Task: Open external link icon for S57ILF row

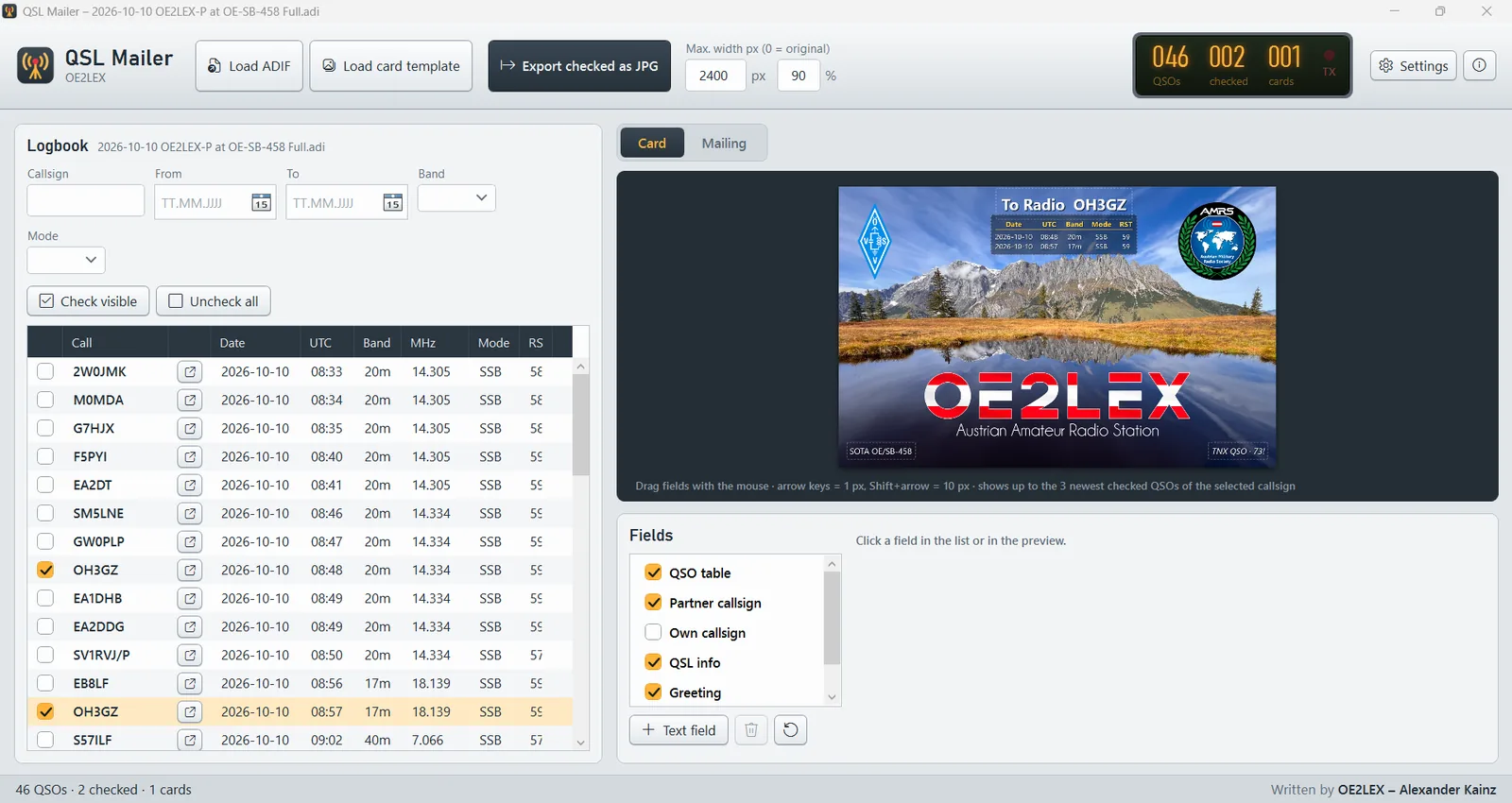Action: [x=190, y=741]
